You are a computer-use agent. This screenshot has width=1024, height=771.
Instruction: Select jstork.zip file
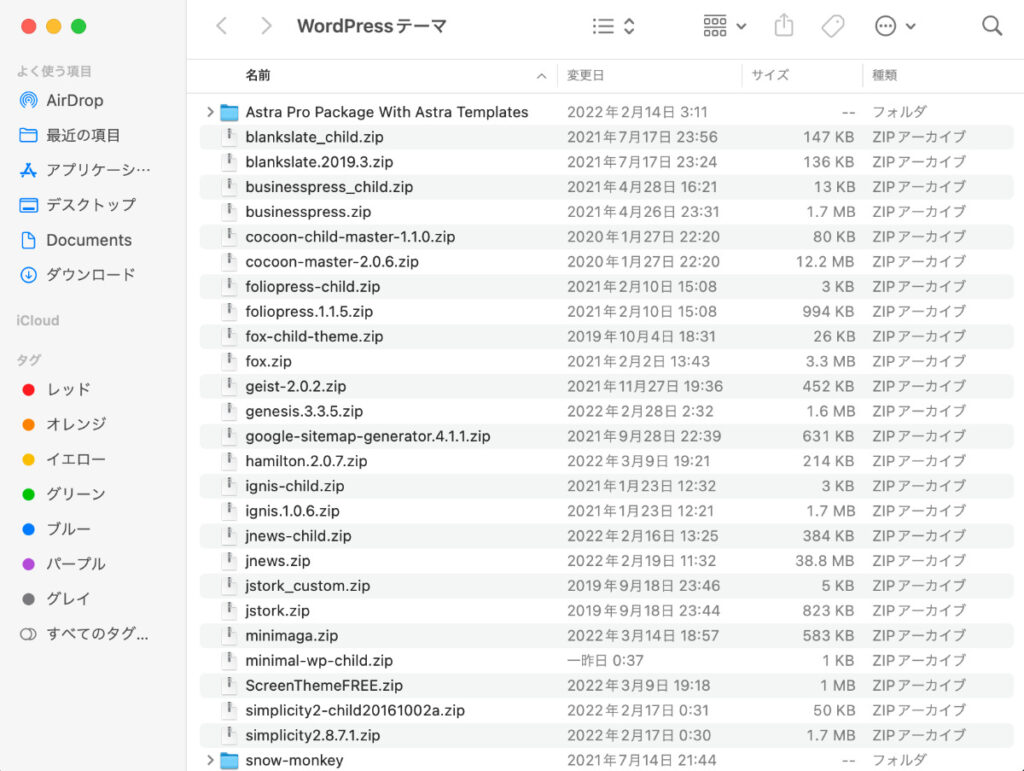pyautogui.click(x=607, y=611)
